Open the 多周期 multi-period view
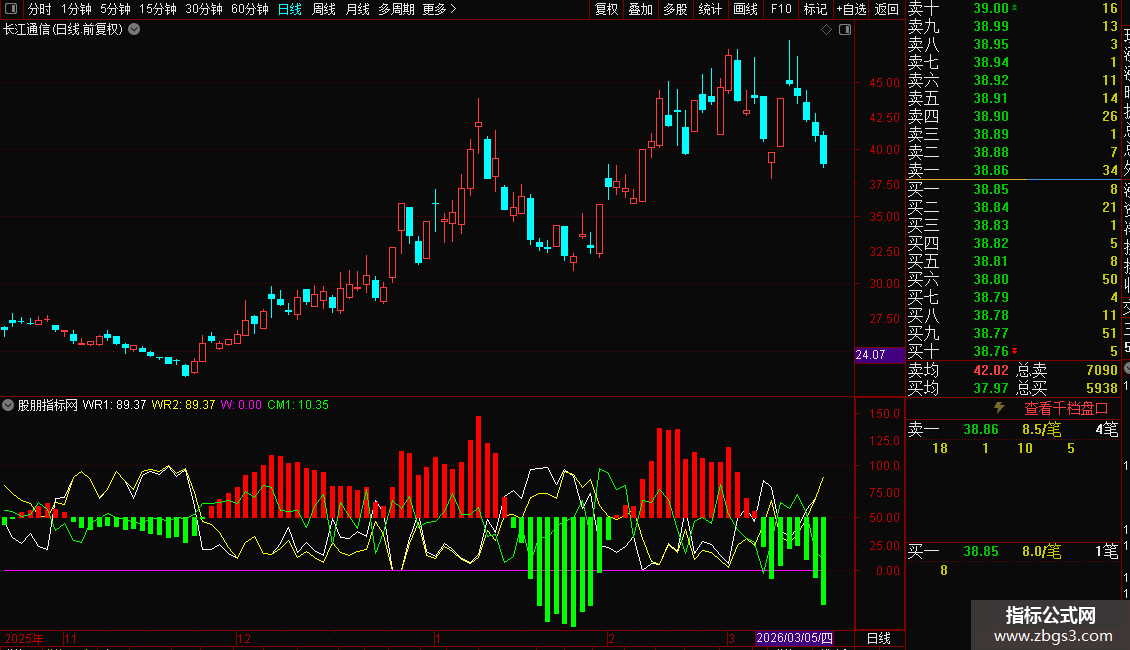This screenshot has height=650, width=1130. click(396, 9)
